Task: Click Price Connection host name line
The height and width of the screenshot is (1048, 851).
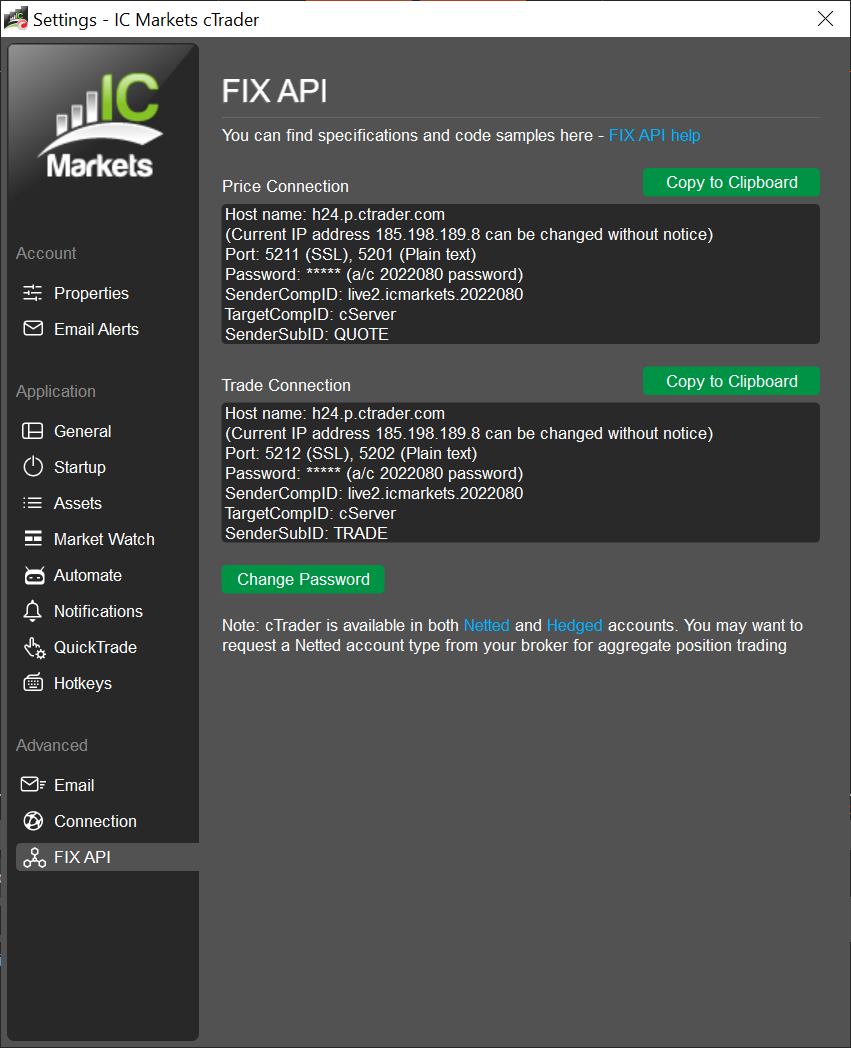Action: click(x=335, y=215)
